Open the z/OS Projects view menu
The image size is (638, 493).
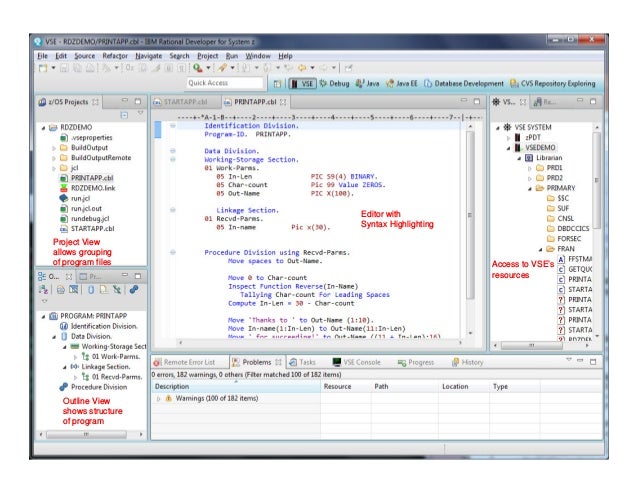coord(140,113)
